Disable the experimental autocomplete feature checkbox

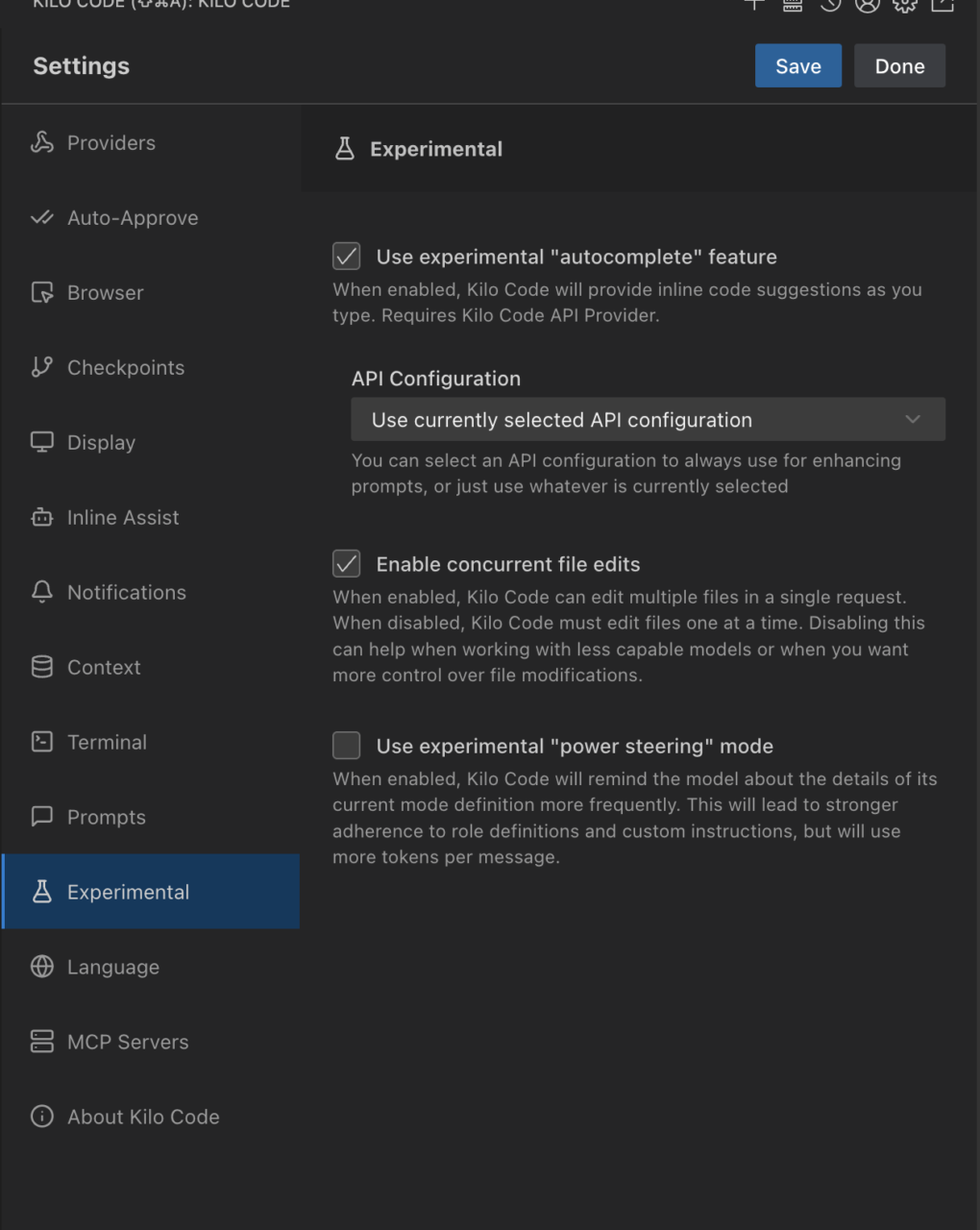(x=347, y=257)
